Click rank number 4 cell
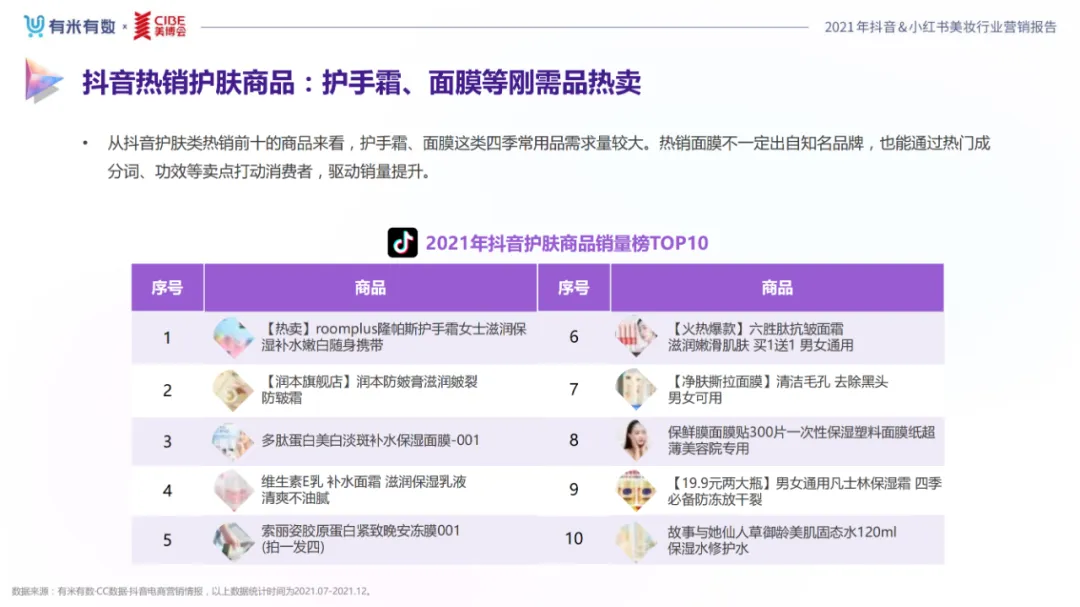This screenshot has height=607, width=1080. tap(167, 491)
